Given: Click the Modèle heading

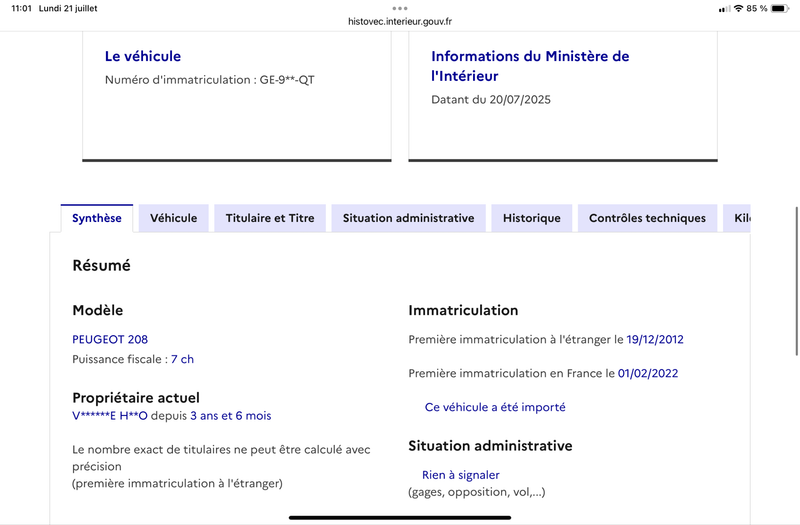Looking at the screenshot, I should click(97, 310).
